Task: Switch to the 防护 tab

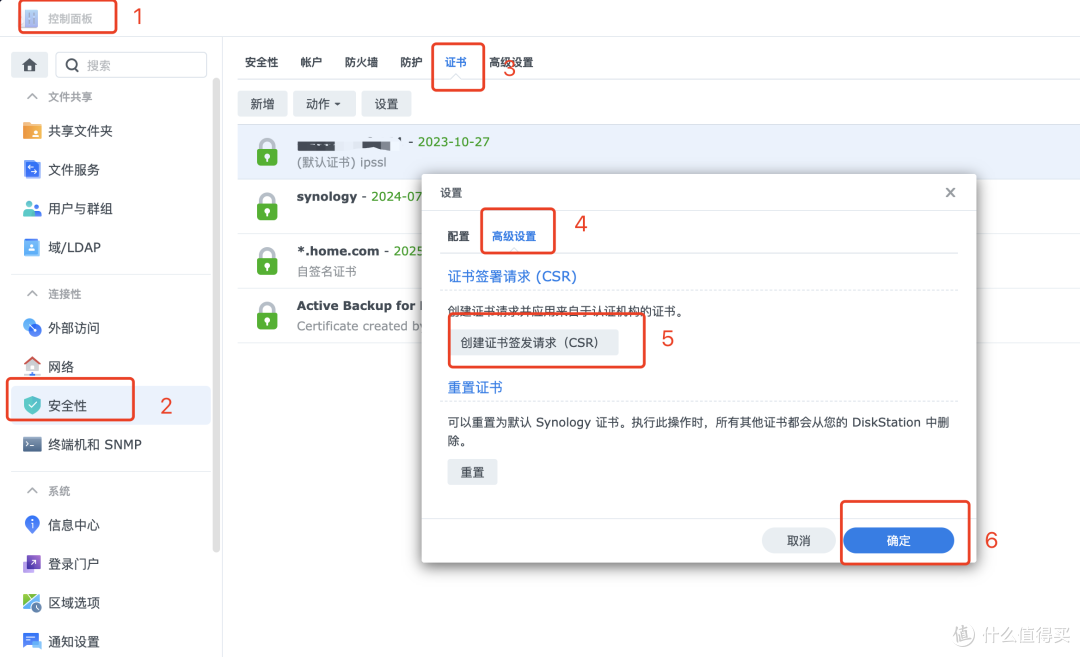Action: (x=411, y=63)
